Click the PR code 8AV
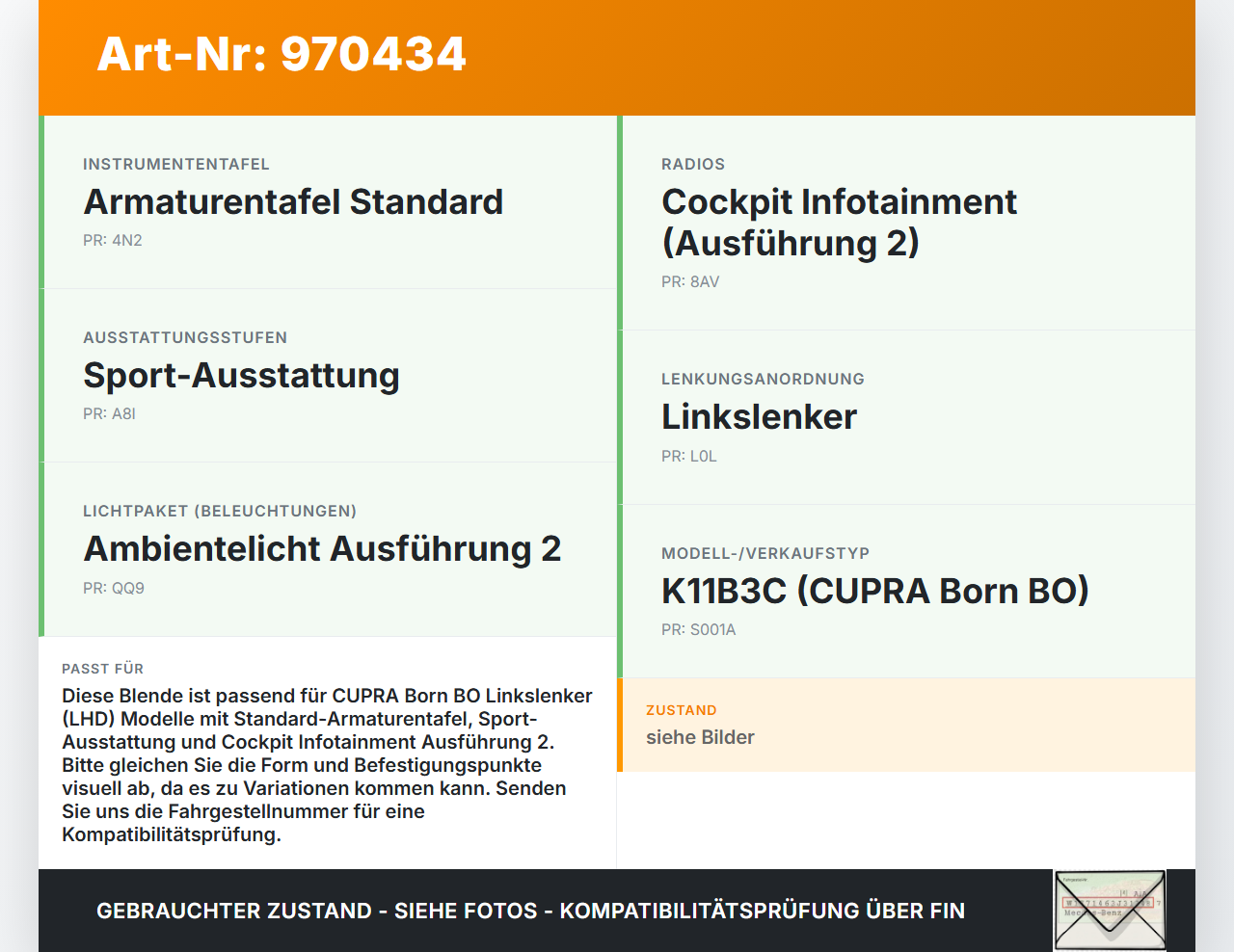Image resolution: width=1234 pixels, height=952 pixels. [x=688, y=282]
